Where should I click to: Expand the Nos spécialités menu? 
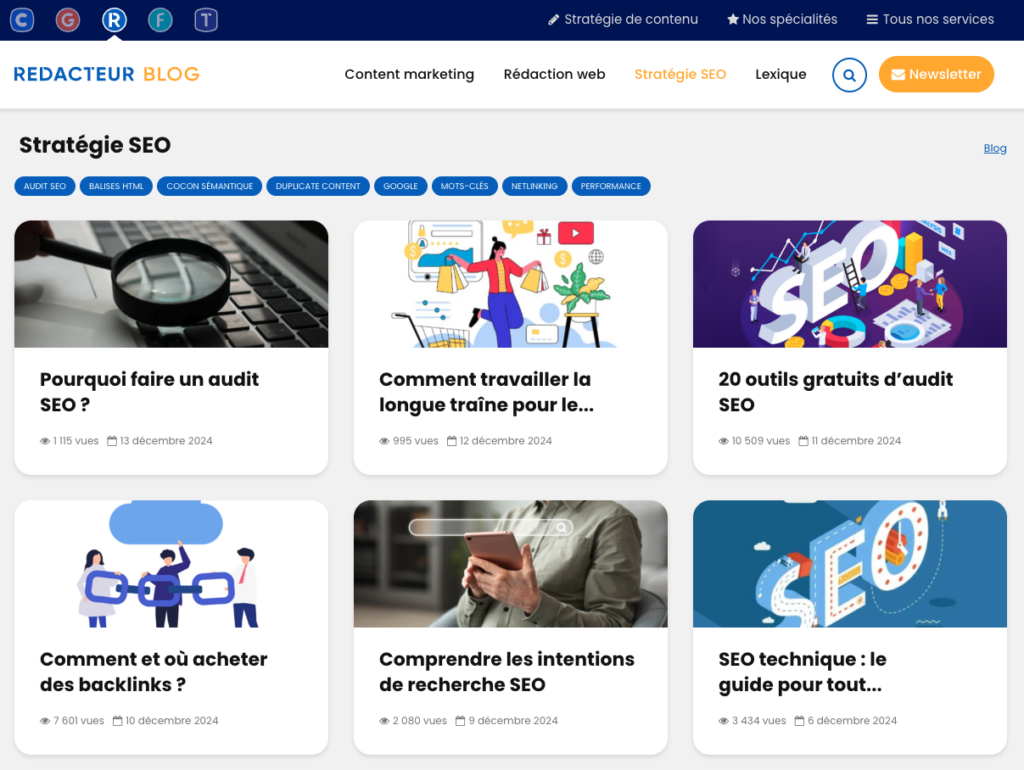[782, 19]
